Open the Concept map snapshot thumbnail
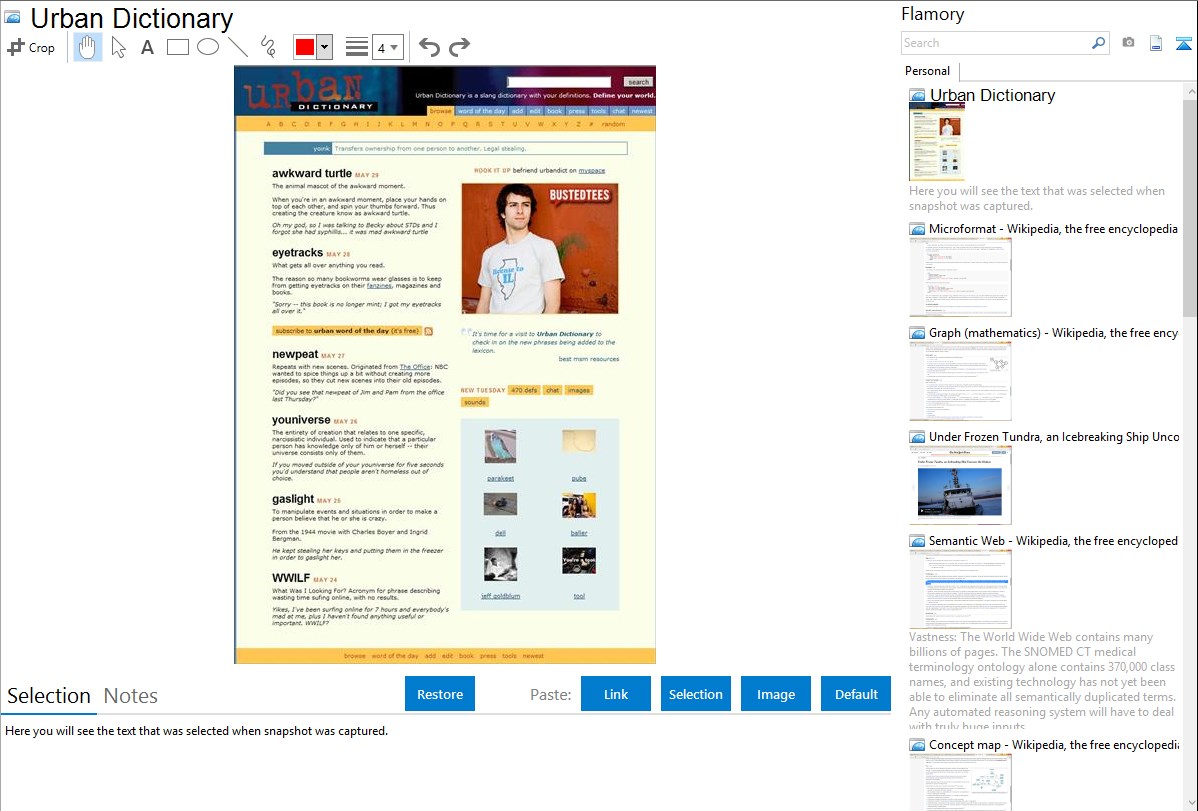 960,782
